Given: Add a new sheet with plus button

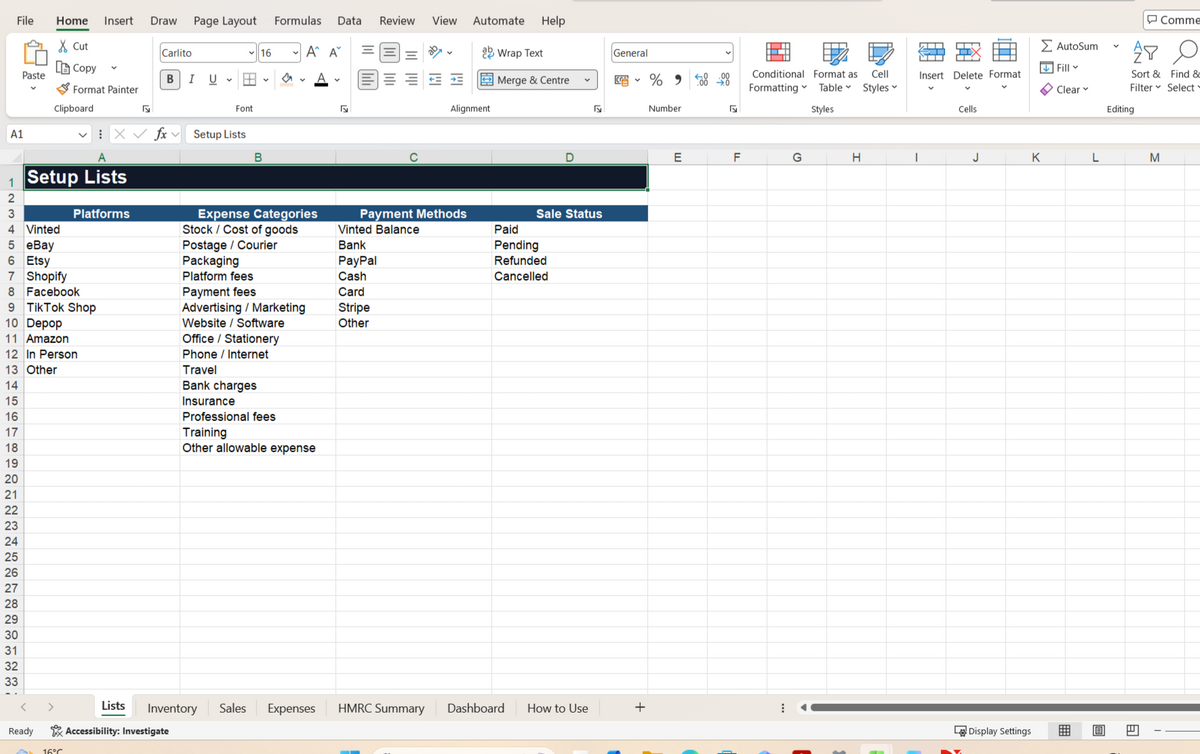Looking at the screenshot, I should click(640, 708).
